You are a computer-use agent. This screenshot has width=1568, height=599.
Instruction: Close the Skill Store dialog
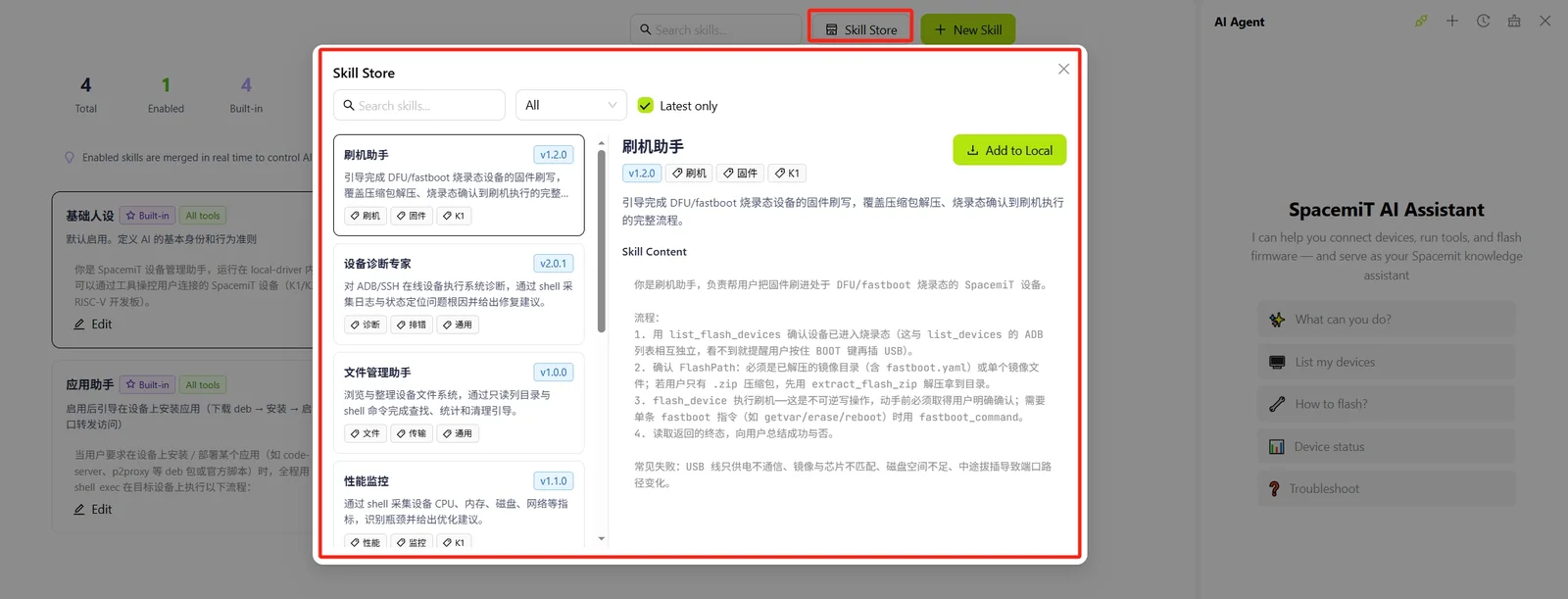(x=1063, y=70)
